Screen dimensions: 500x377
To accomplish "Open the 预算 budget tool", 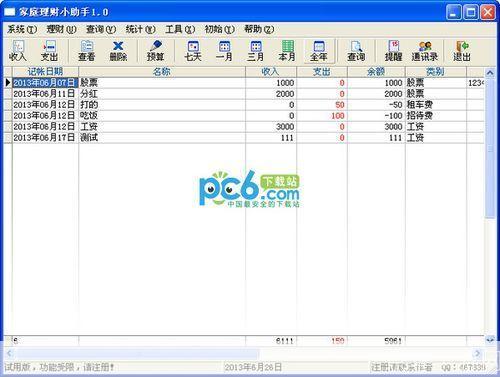I will (x=156, y=51).
